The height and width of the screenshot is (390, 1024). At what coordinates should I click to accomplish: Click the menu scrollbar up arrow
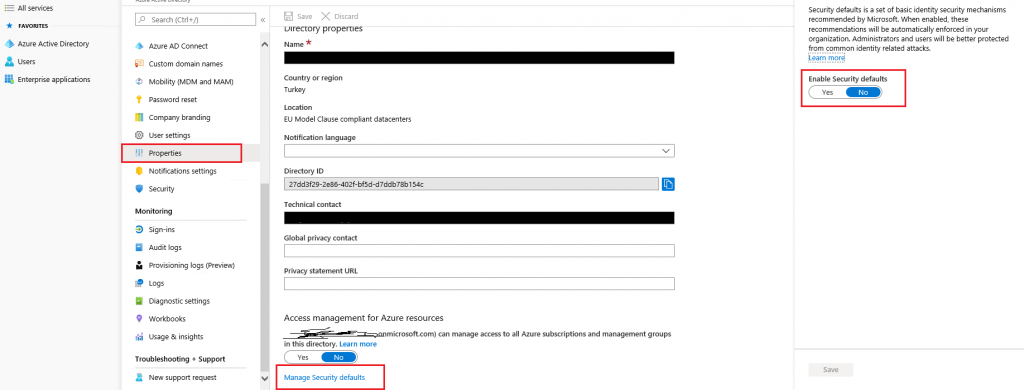(x=264, y=44)
